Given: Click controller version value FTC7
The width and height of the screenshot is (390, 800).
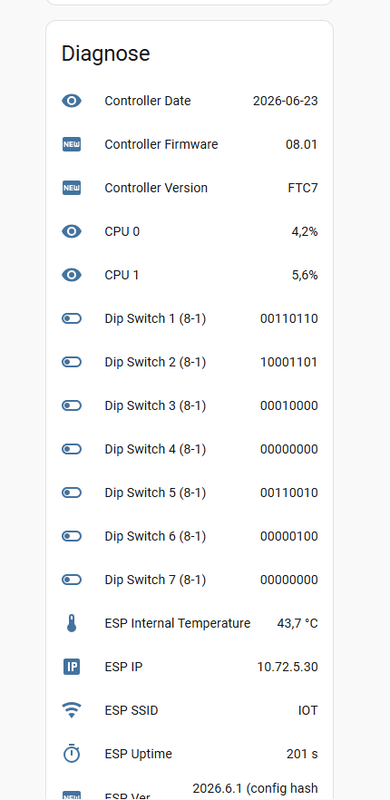Looking at the screenshot, I should (x=303, y=188).
